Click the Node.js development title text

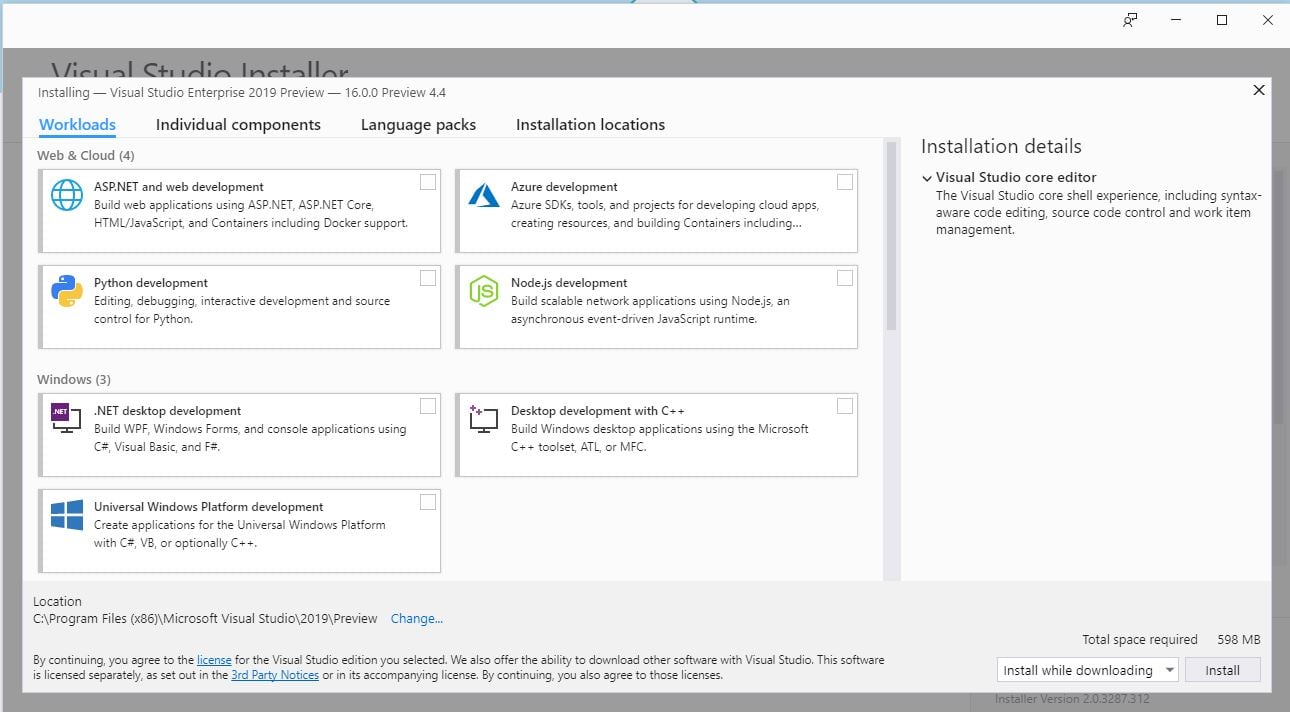569,283
